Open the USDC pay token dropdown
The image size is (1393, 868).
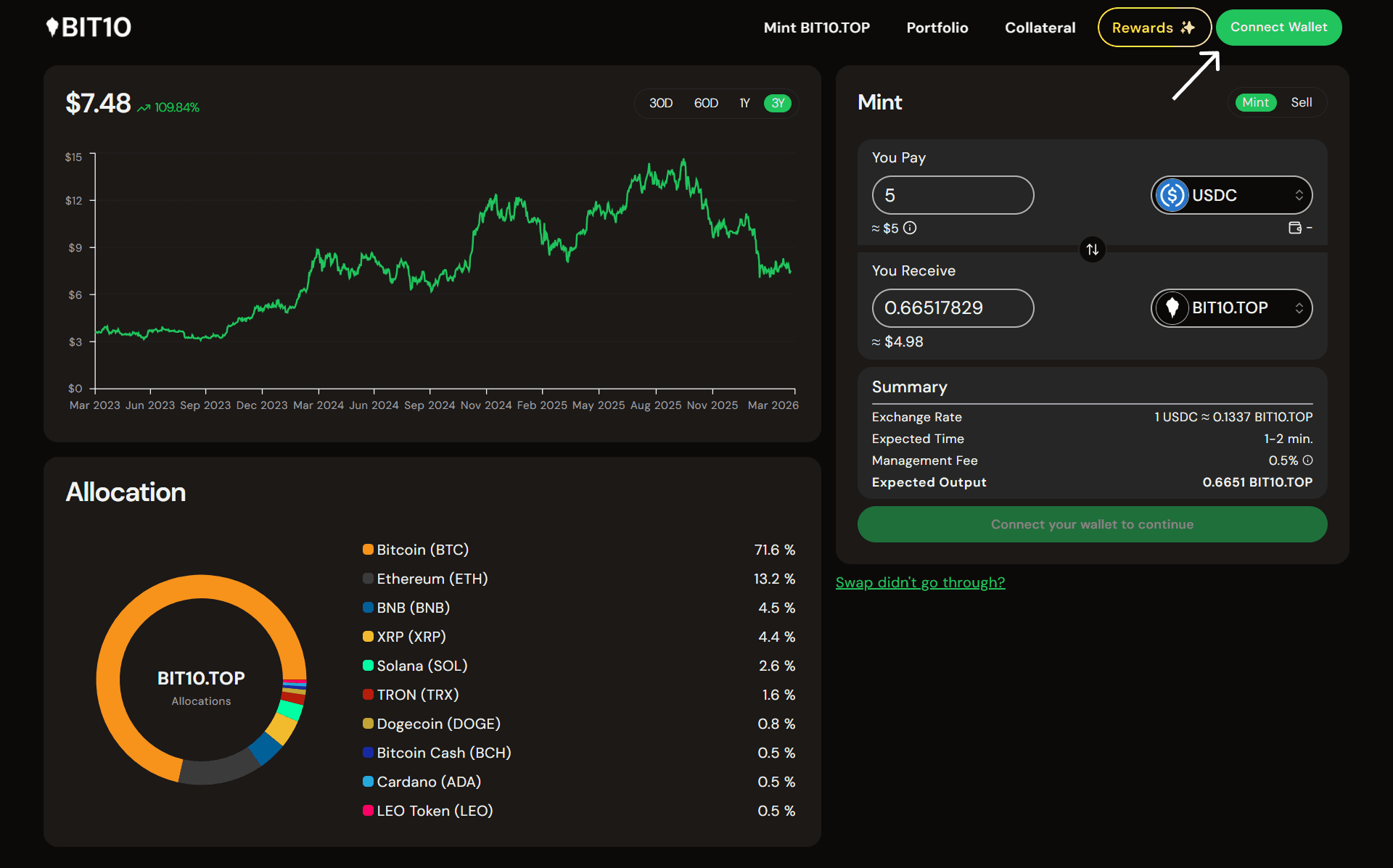click(x=1231, y=195)
